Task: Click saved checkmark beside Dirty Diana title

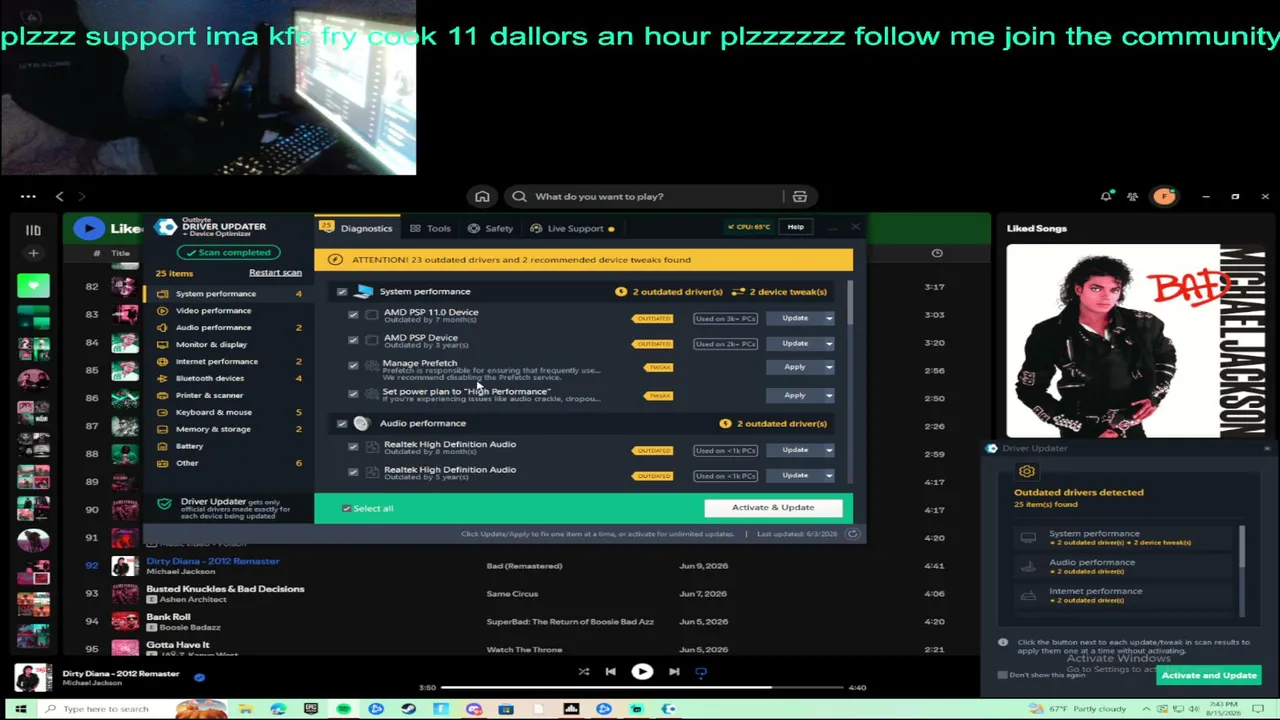Action: tap(199, 677)
